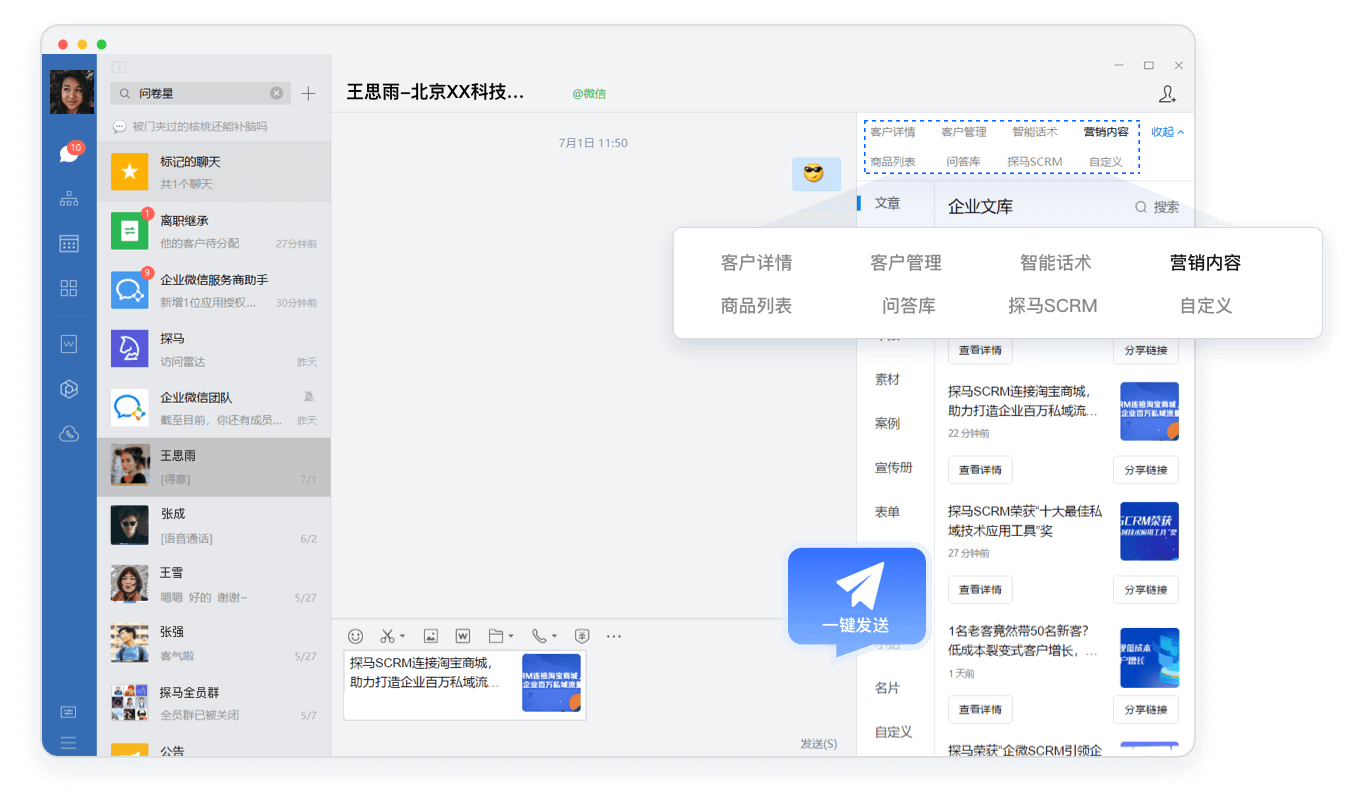
Task: Click 分享链接 under the 22分钟前 article
Action: pyautogui.click(x=1146, y=470)
